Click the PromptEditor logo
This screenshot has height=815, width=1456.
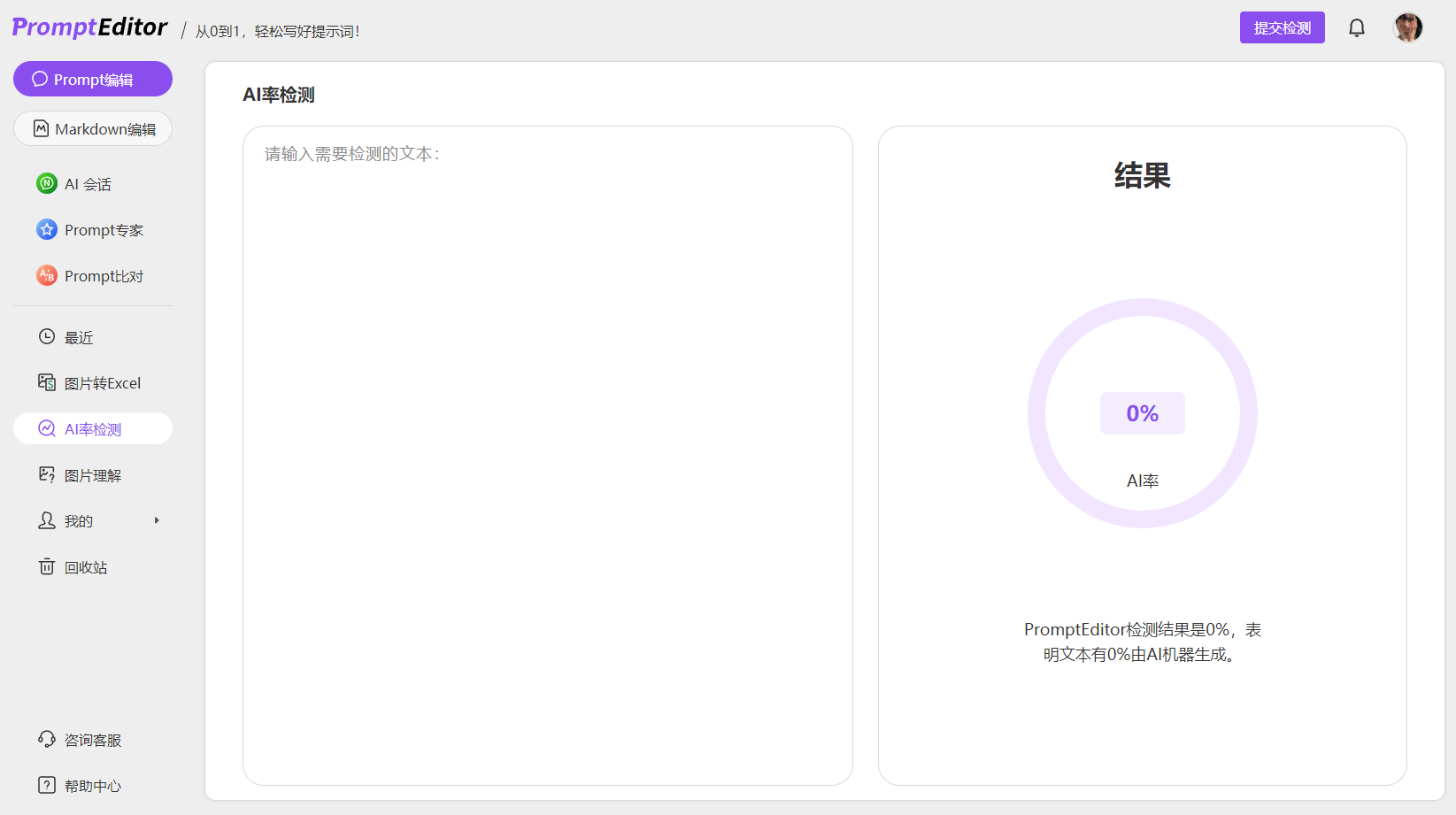click(x=89, y=27)
